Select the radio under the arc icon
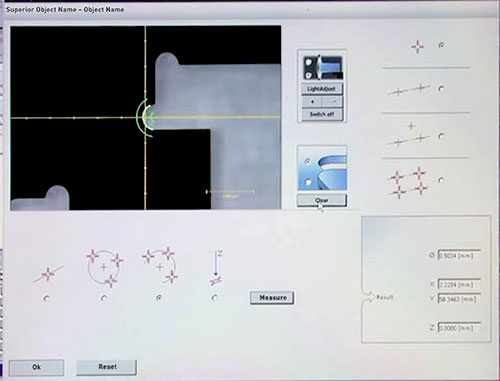 coord(159,298)
